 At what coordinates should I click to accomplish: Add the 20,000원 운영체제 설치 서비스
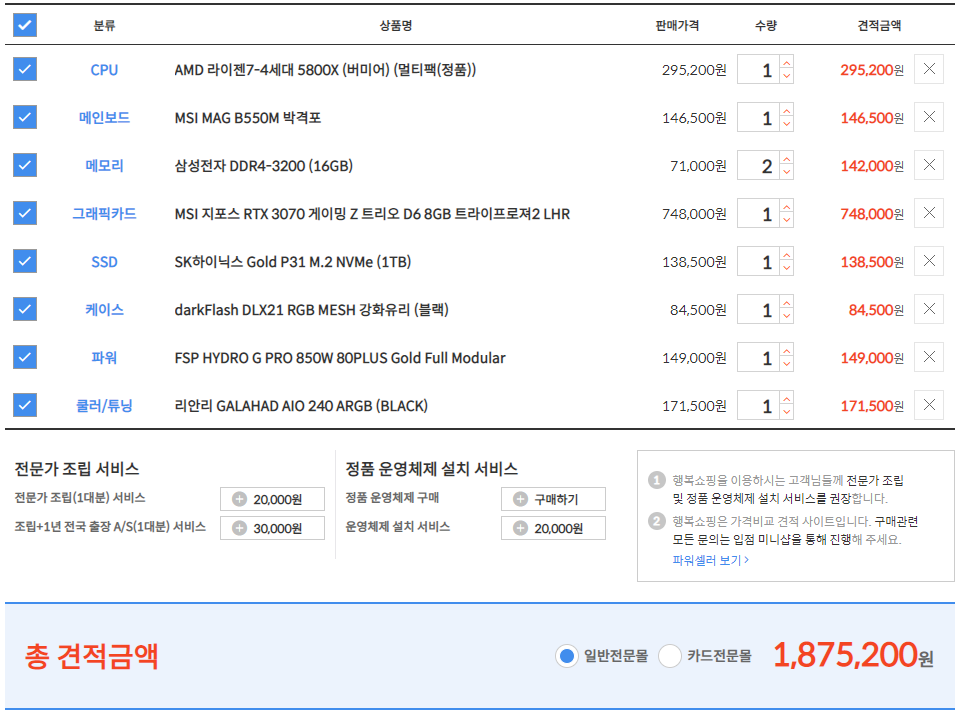click(553, 528)
